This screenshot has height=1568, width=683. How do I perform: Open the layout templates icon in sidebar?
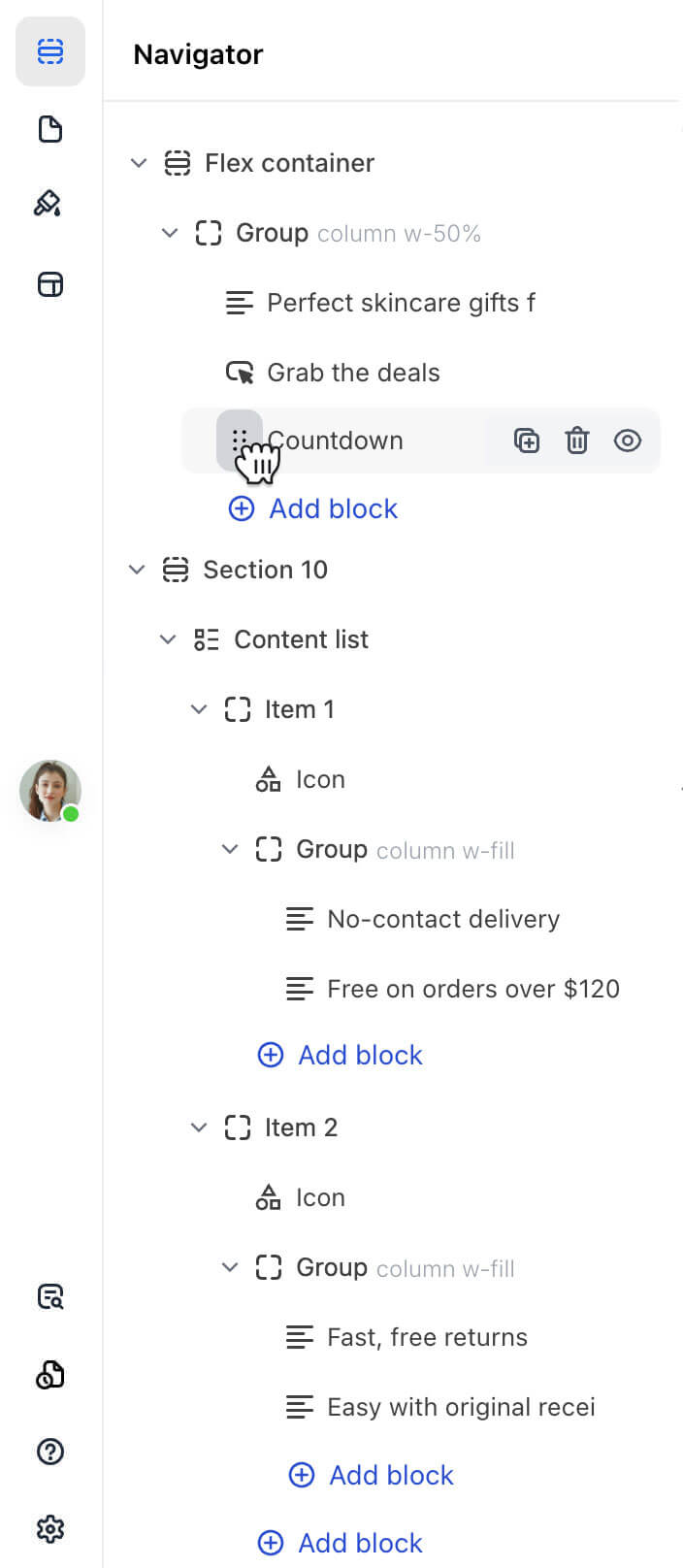[50, 284]
